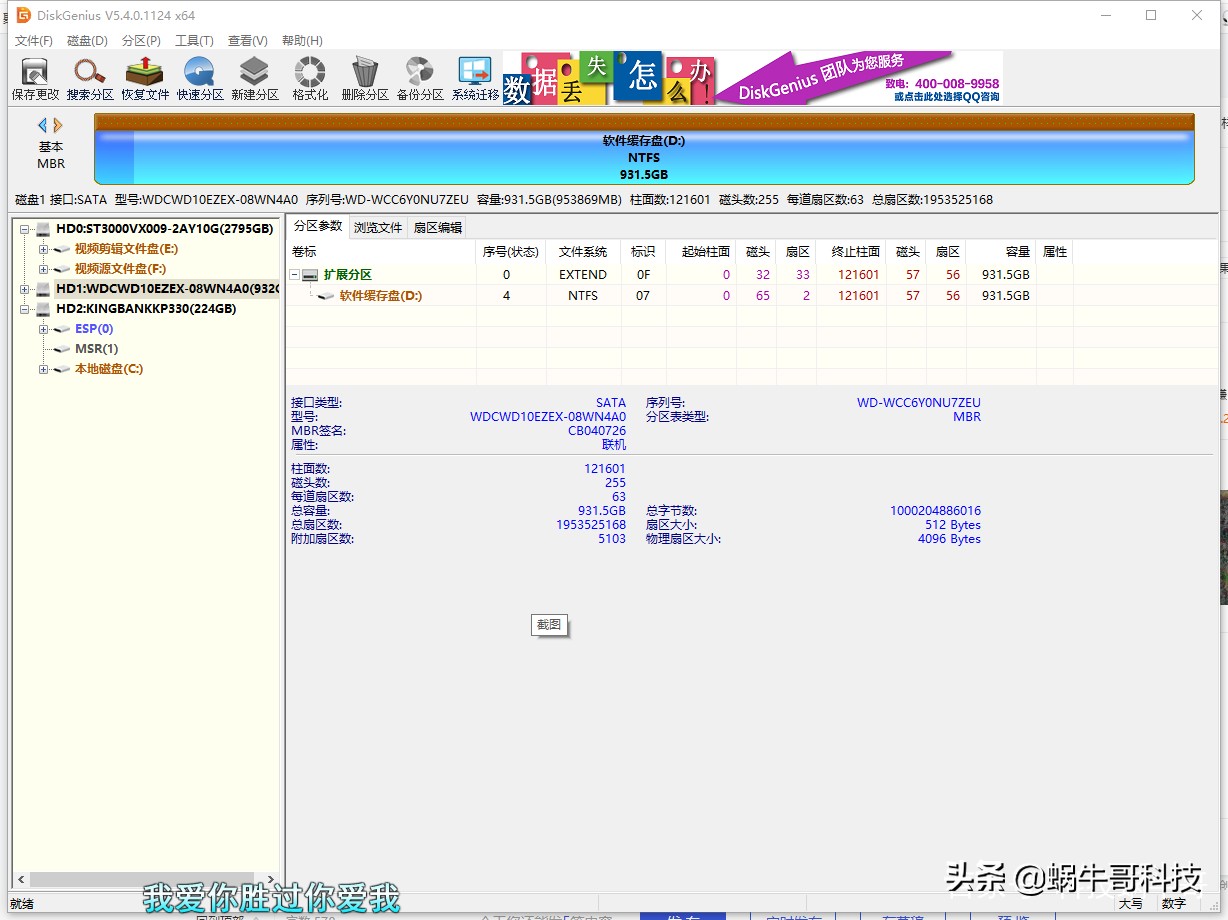Open the DiskGenius data recovery banner ad
Image resolution: width=1228 pixels, height=920 pixels.
(752, 78)
